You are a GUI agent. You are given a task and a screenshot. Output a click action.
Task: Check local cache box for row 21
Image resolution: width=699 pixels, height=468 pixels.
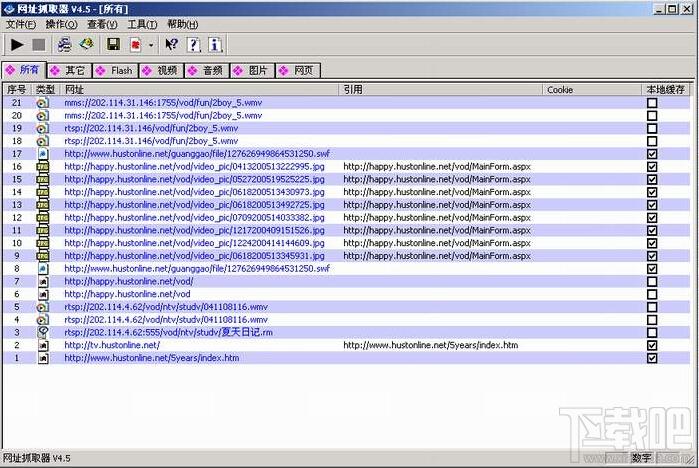coord(652,103)
